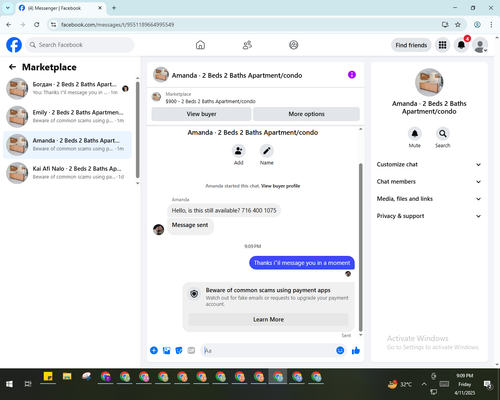
Task: Mute the conversation bell icon
Action: (x=415, y=134)
